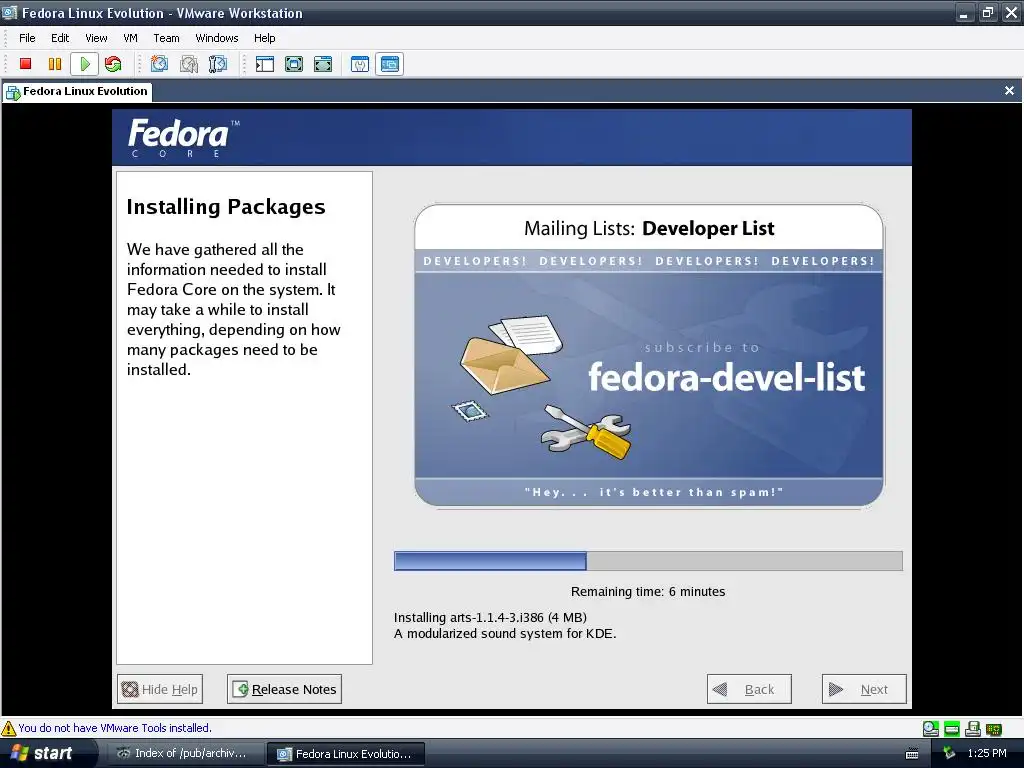1024x768 pixels.
Task: Click the red-green Reset VM icon
Action: coord(113,64)
